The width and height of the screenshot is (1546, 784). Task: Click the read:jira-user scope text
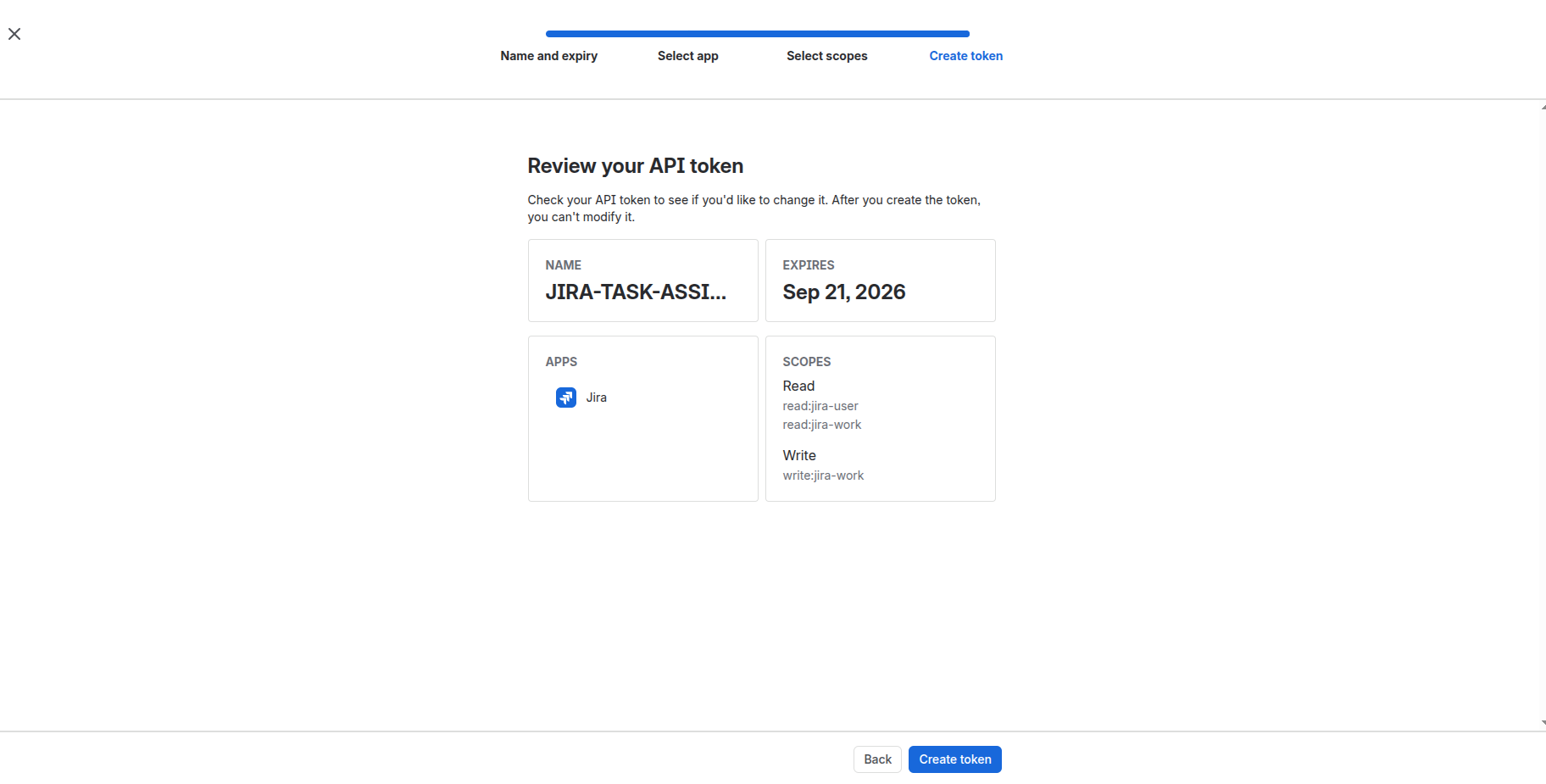pos(820,406)
